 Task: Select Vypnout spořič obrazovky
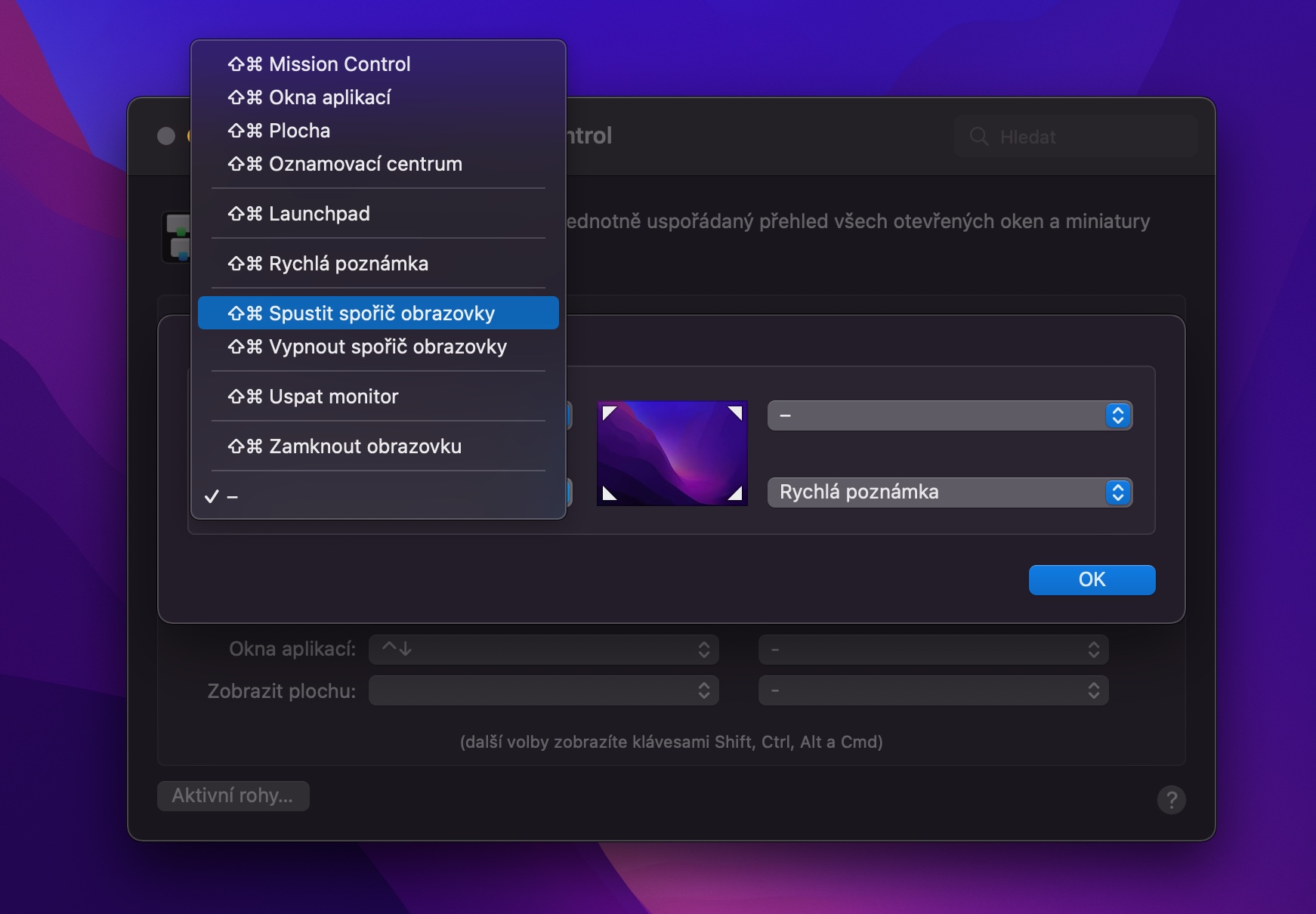tap(378, 347)
